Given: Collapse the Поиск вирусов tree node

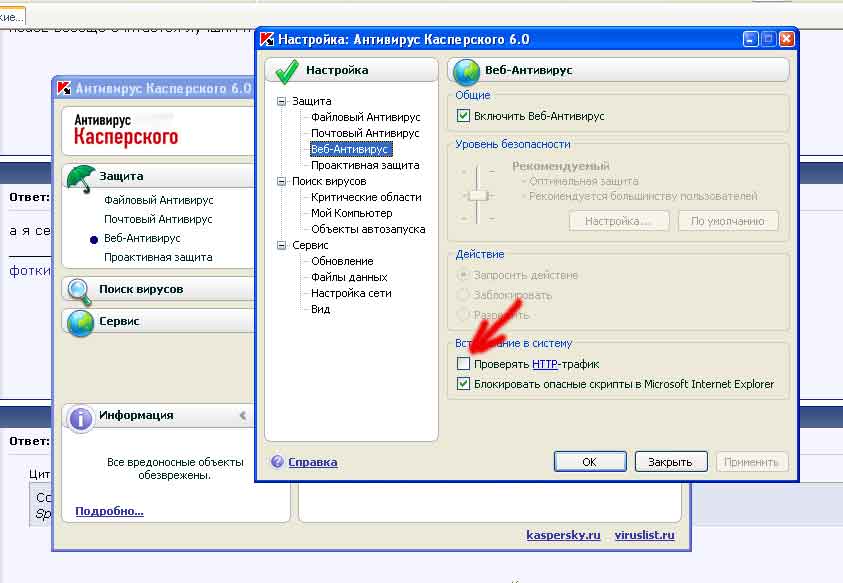Looking at the screenshot, I should (x=281, y=181).
